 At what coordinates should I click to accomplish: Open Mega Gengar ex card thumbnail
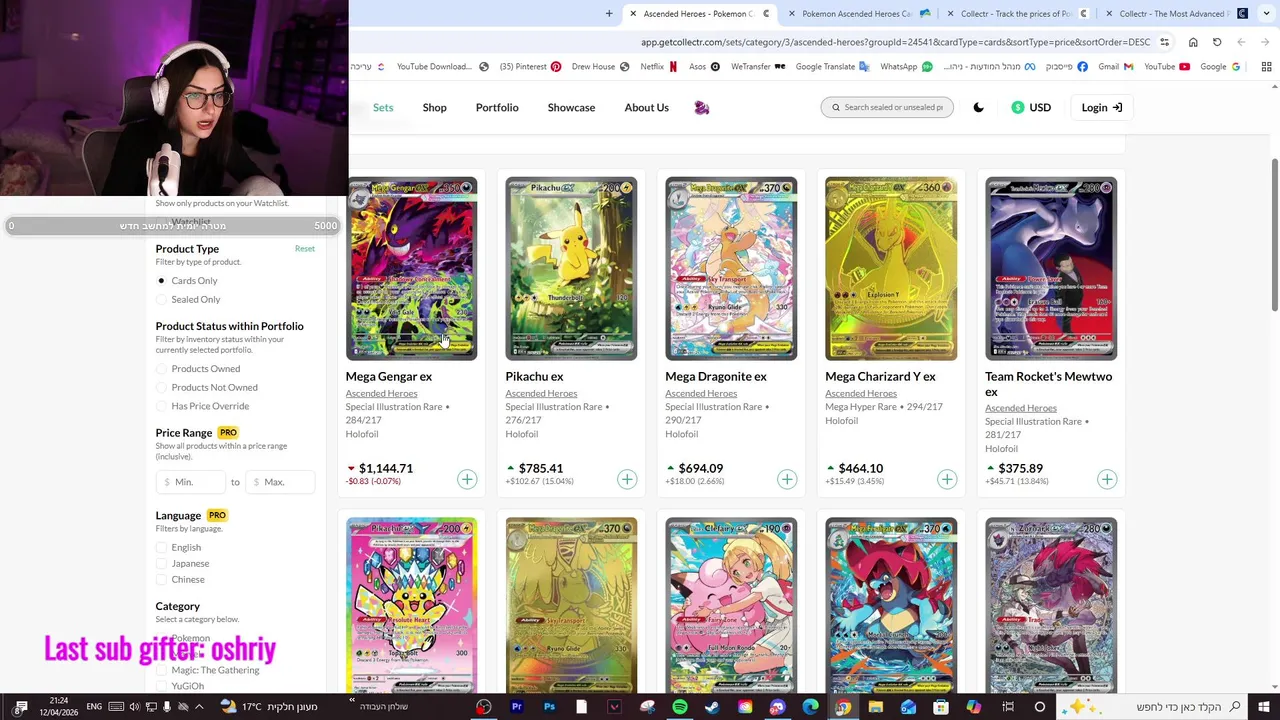tap(411, 269)
